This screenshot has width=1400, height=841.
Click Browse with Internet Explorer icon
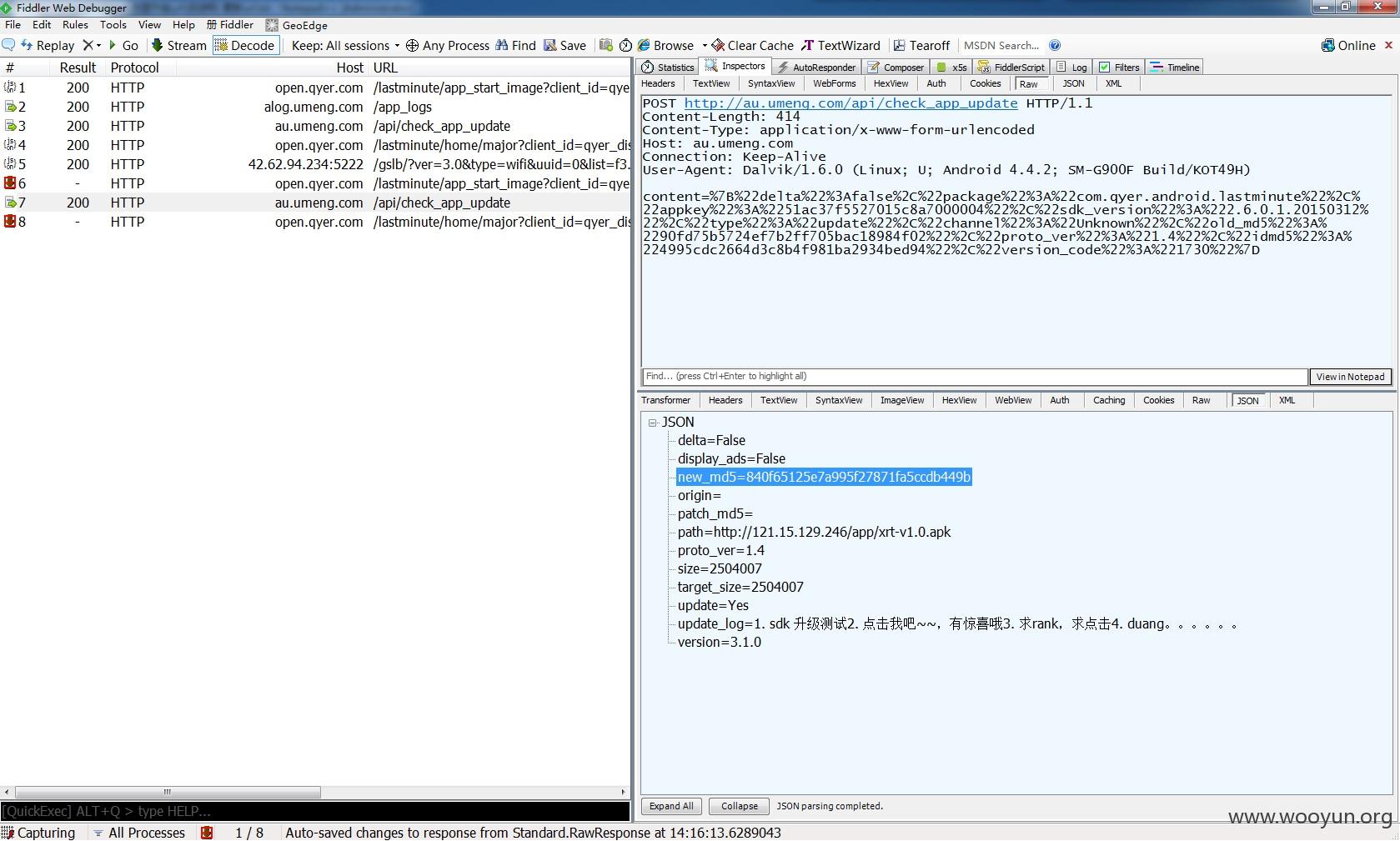point(644,45)
